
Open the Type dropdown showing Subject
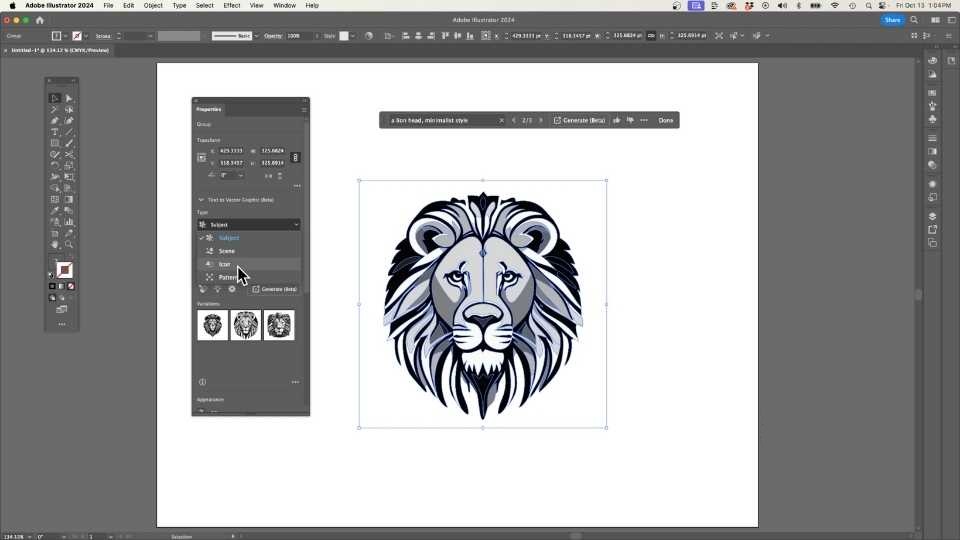click(248, 225)
